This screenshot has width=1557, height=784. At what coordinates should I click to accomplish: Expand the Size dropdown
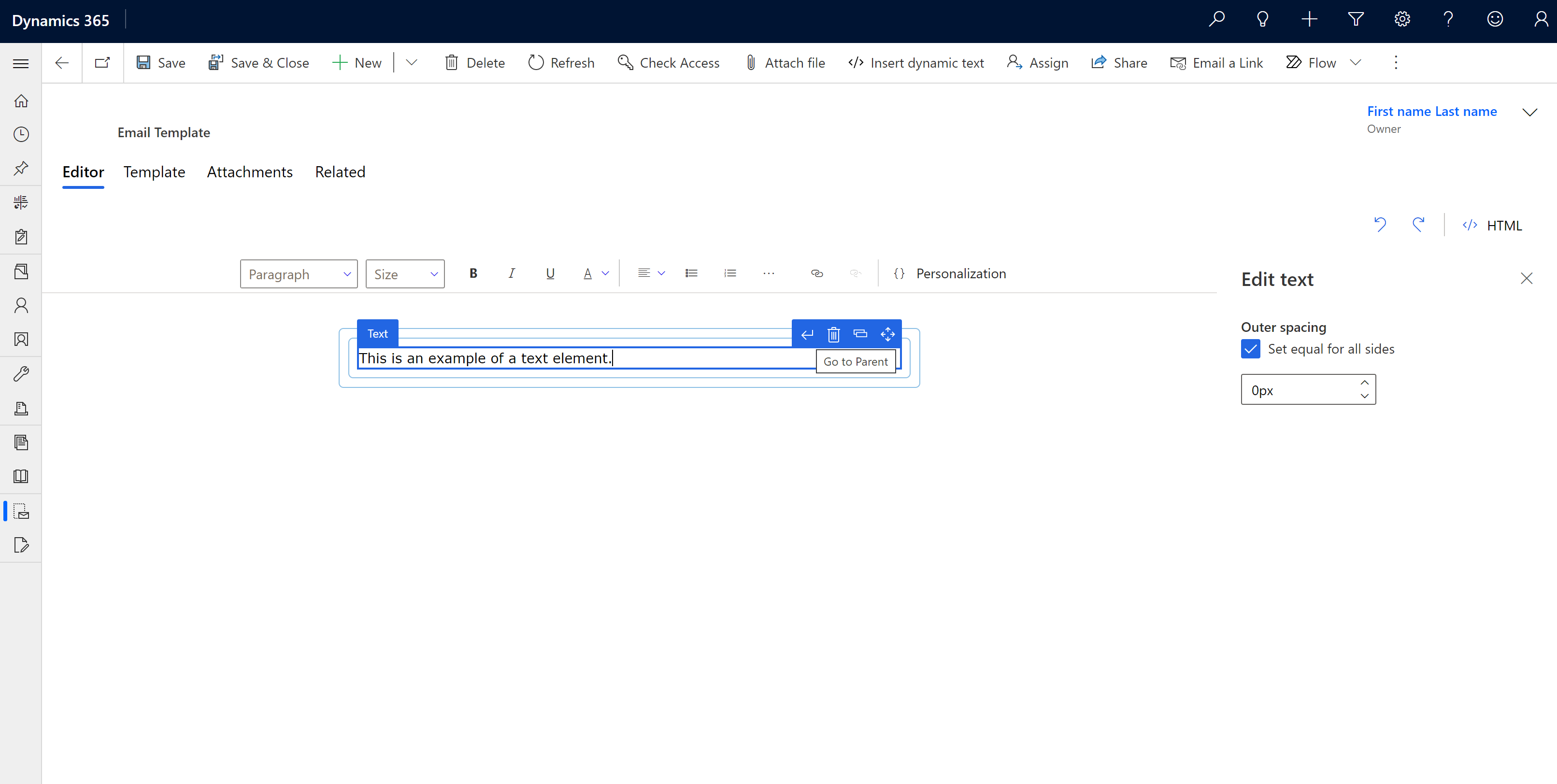coord(404,272)
